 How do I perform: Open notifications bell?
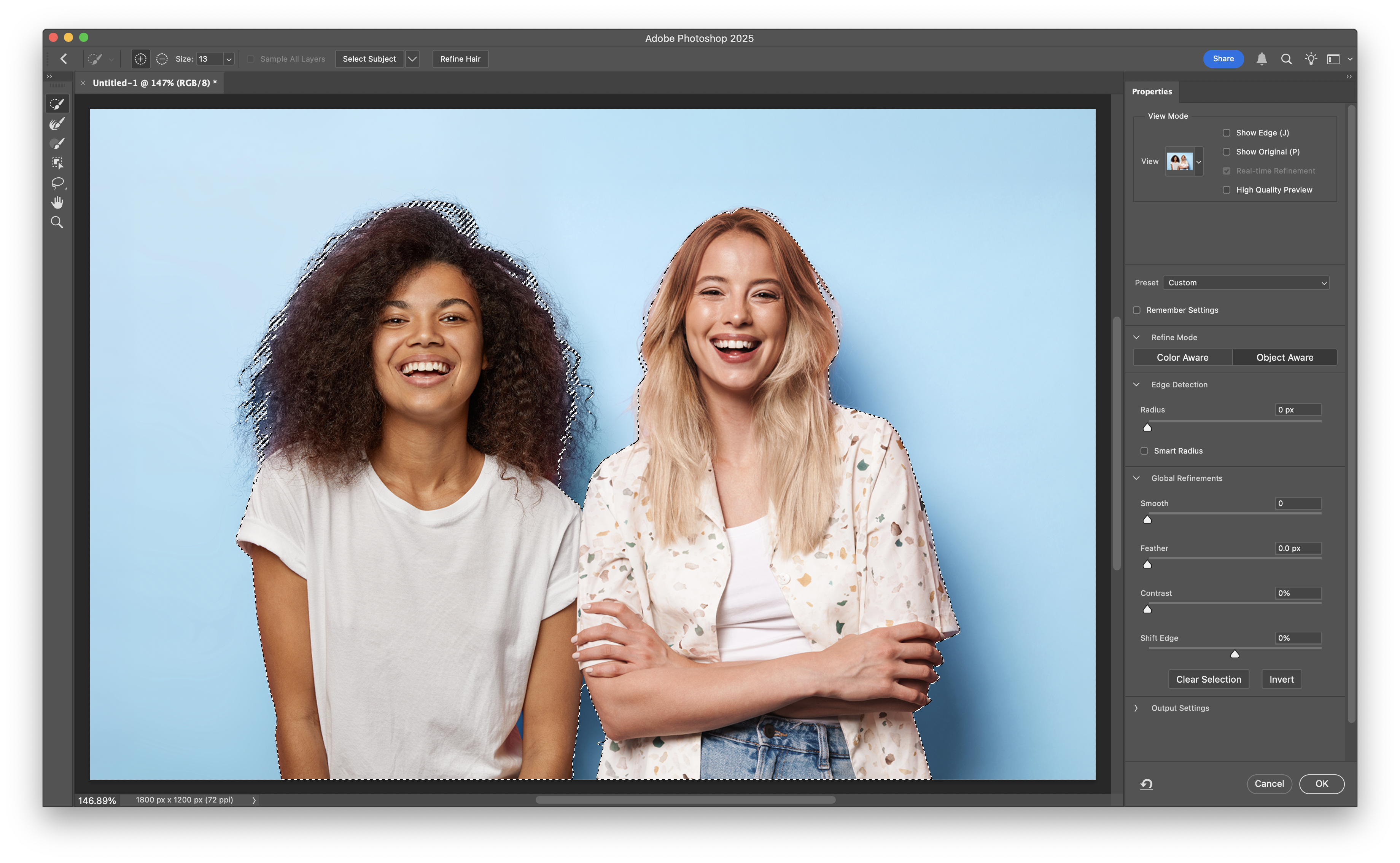[x=1262, y=59]
